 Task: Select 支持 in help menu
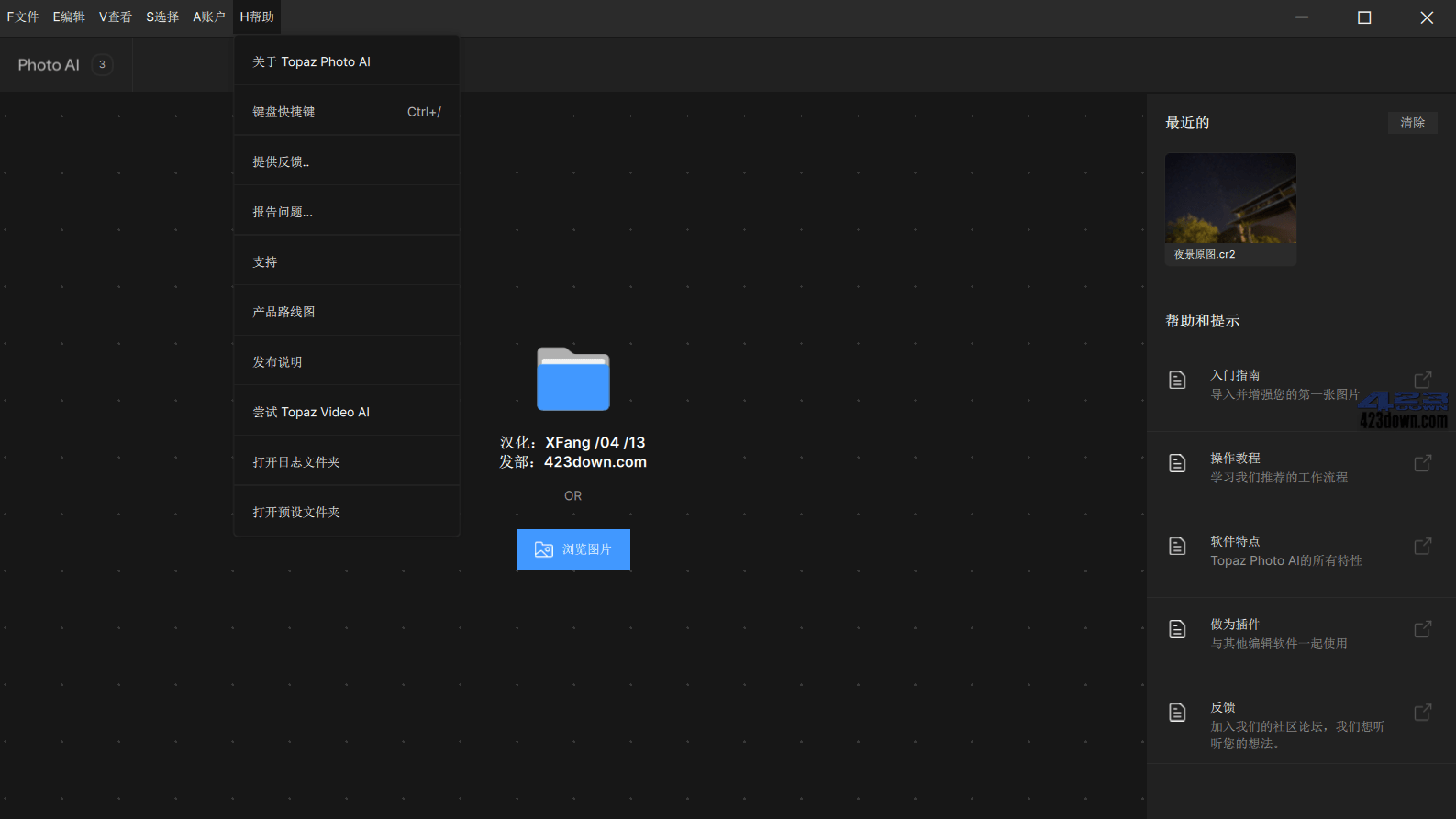[347, 261]
